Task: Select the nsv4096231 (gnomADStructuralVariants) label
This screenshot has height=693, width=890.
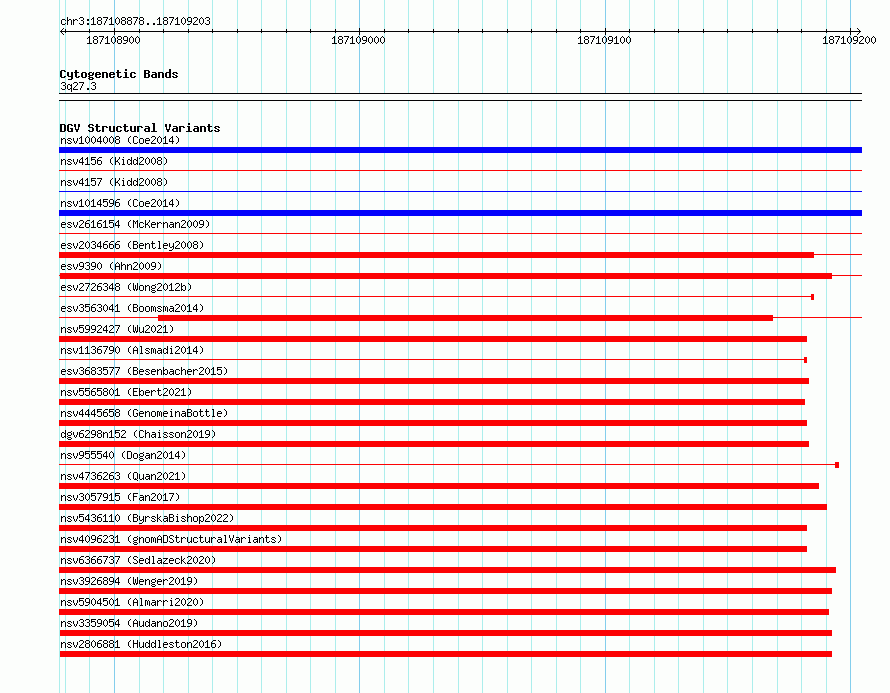Action: pyautogui.click(x=171, y=539)
